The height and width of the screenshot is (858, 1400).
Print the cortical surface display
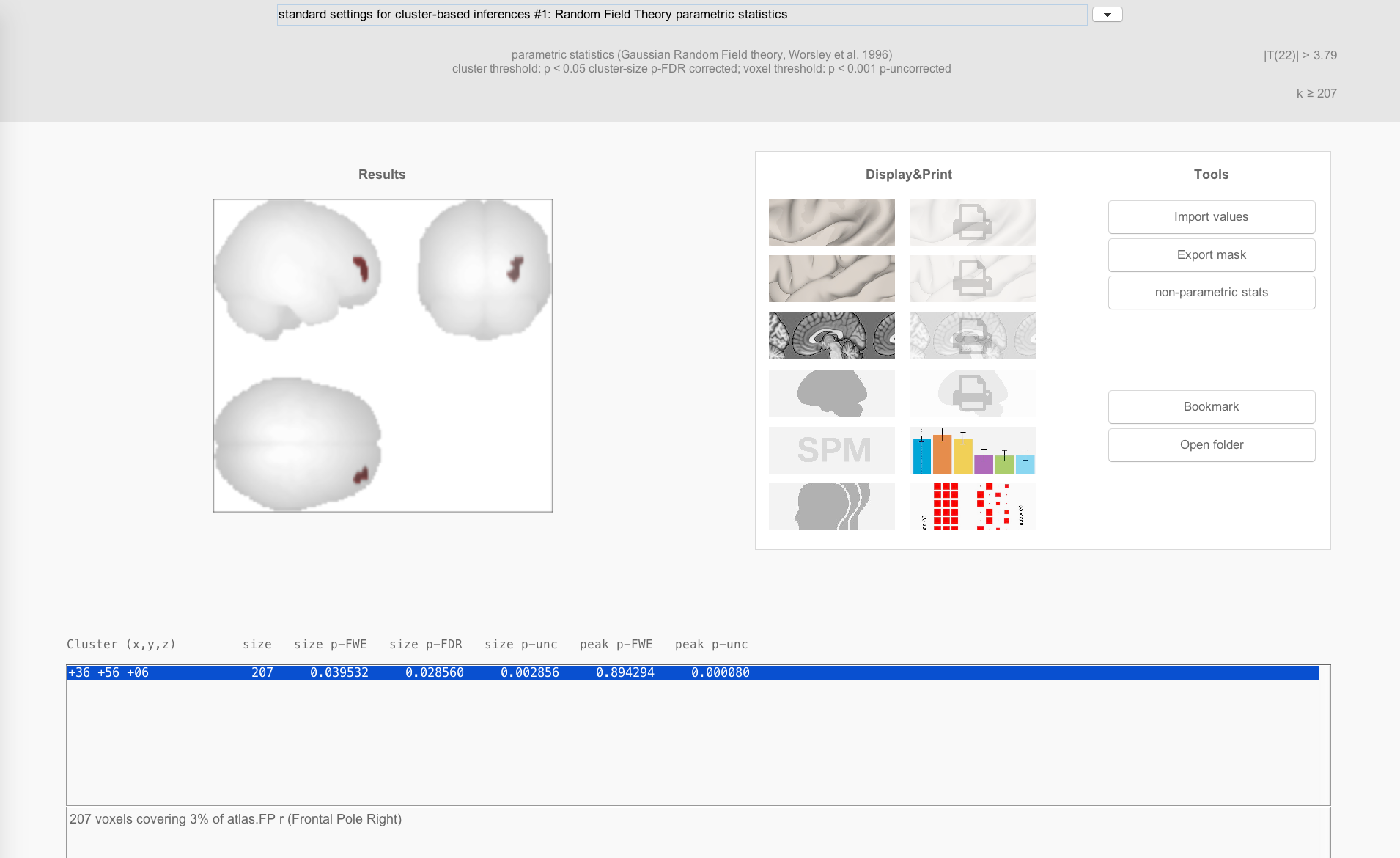pos(972,222)
